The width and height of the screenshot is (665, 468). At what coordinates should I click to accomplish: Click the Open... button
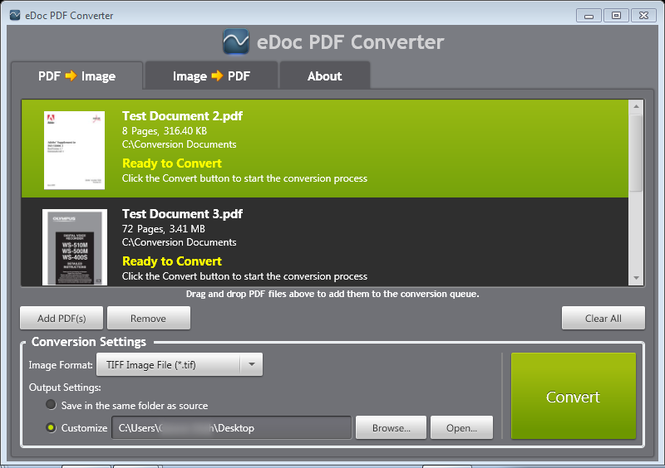(461, 428)
